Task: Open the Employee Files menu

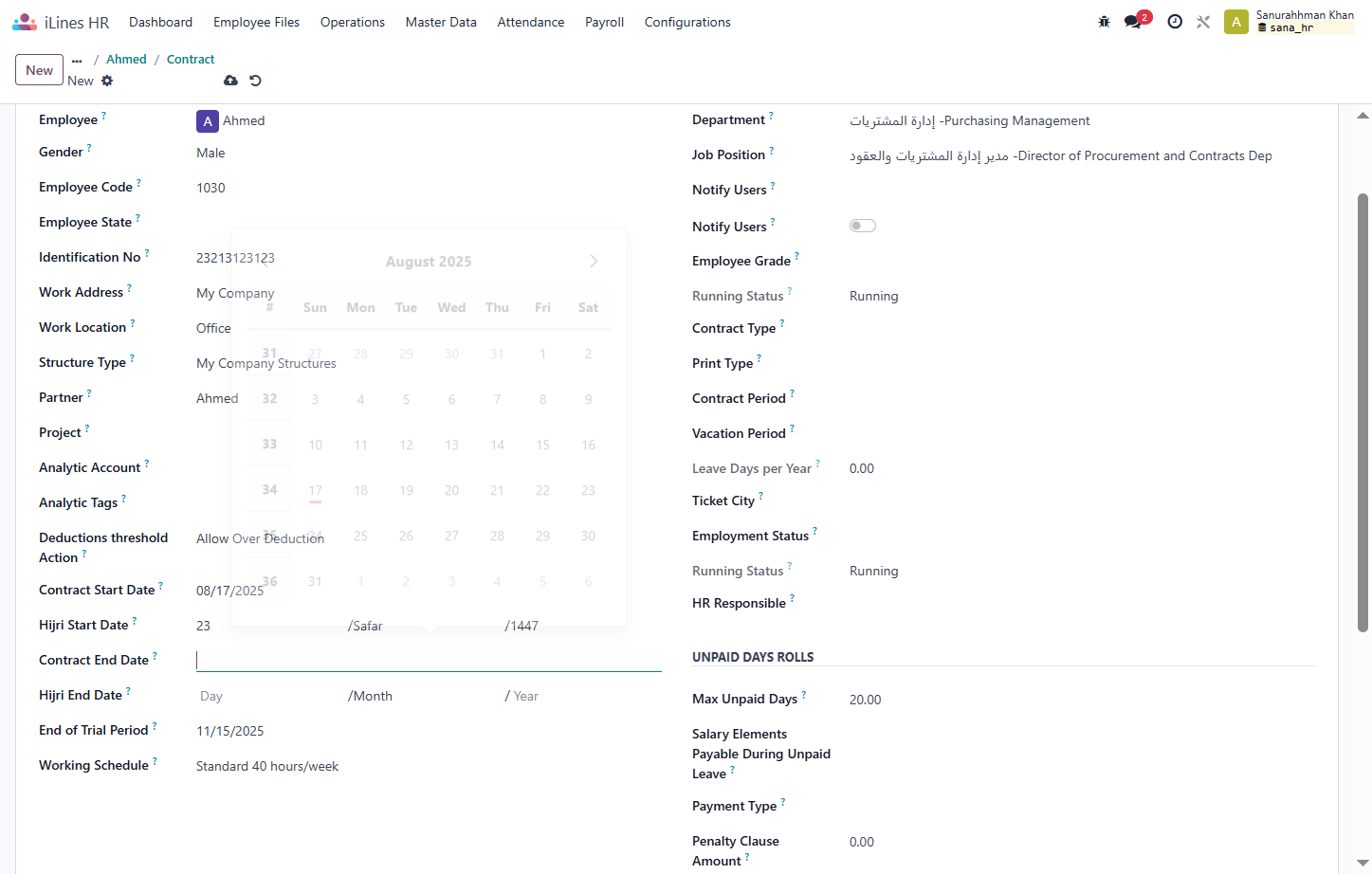Action: 256,22
